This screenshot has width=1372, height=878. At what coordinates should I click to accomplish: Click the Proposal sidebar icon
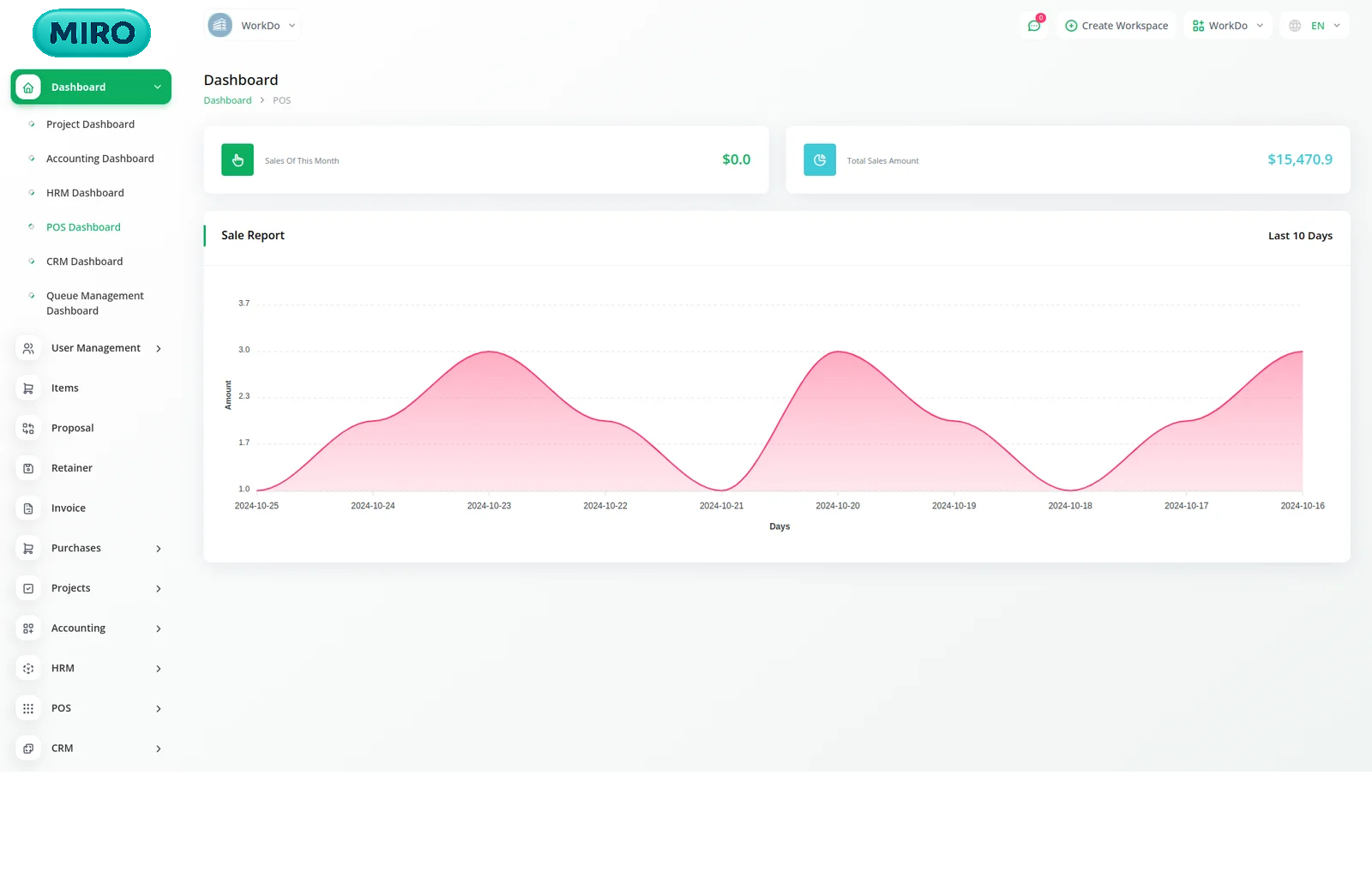(28, 429)
